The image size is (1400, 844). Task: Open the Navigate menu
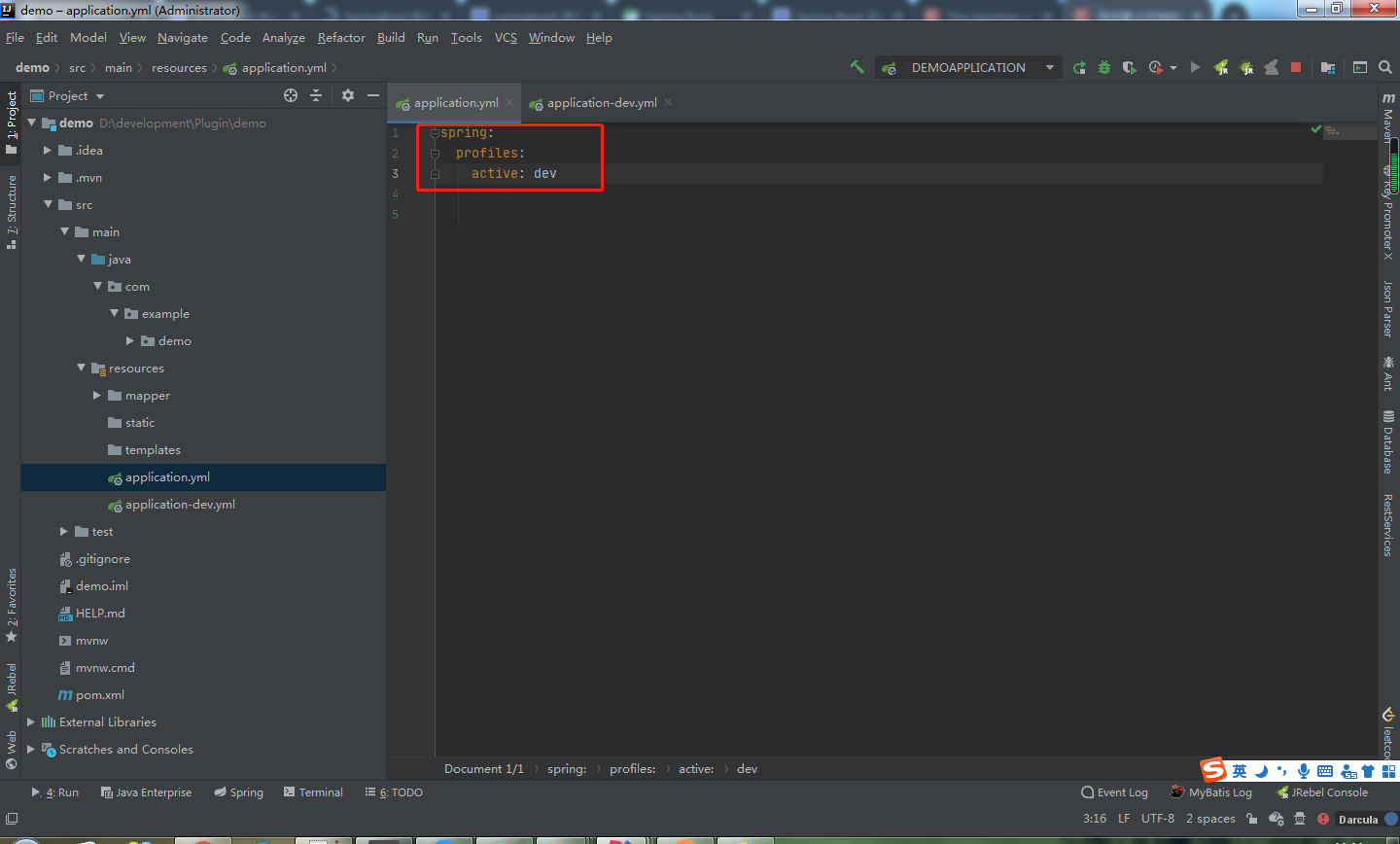(183, 37)
